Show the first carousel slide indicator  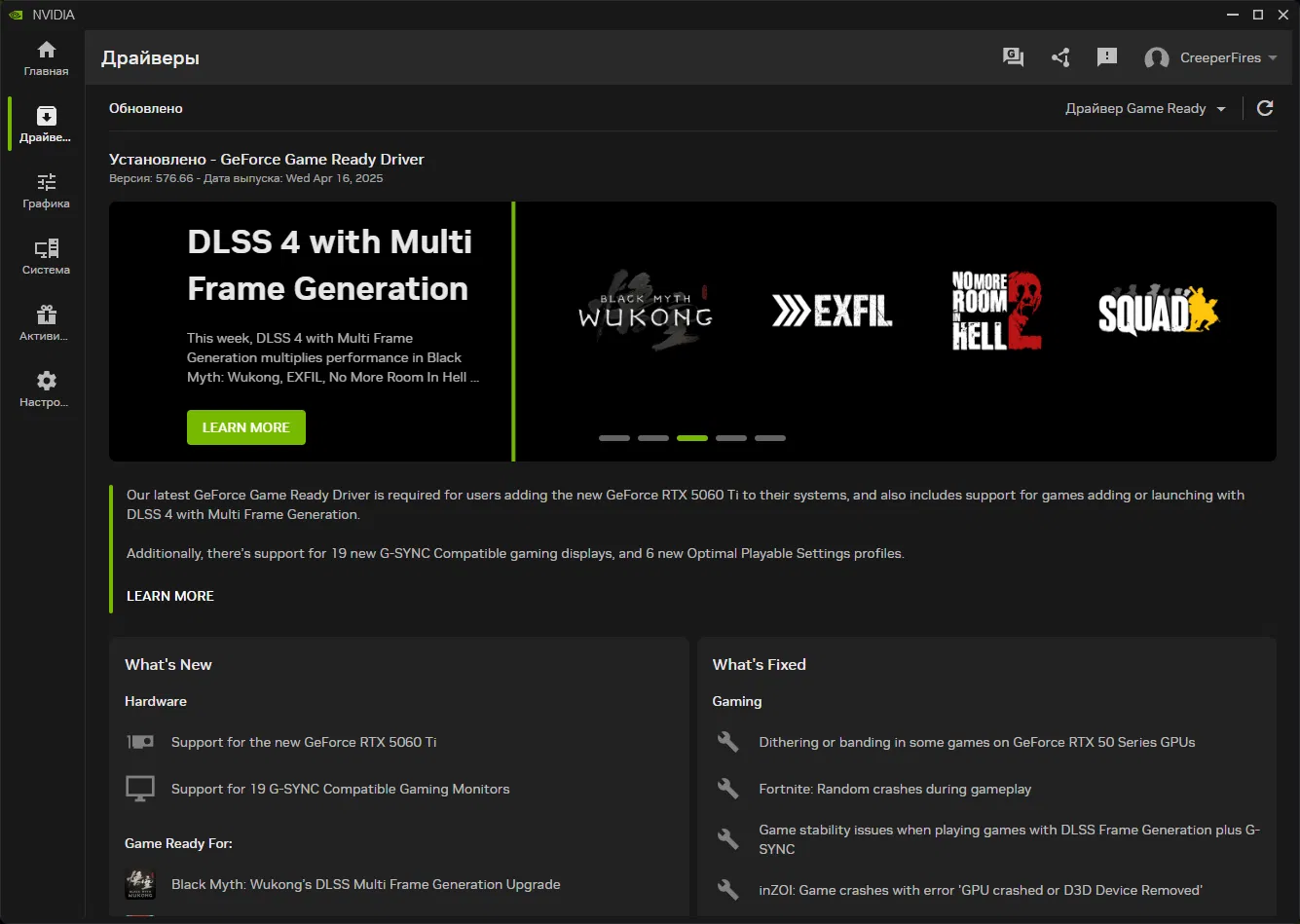[614, 438]
